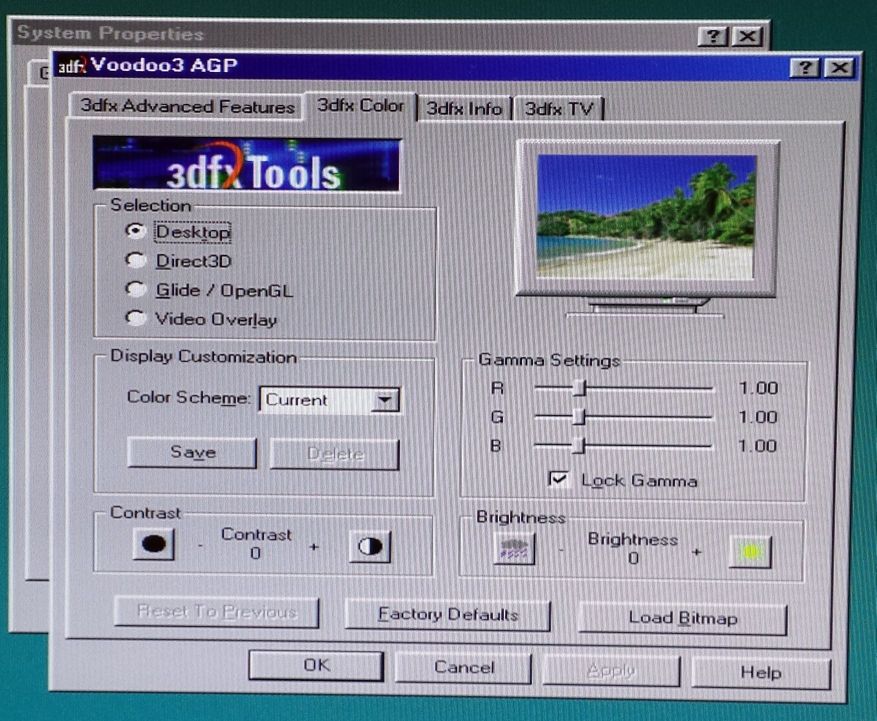
Task: Click the R gamma value 1.00
Action: point(758,388)
